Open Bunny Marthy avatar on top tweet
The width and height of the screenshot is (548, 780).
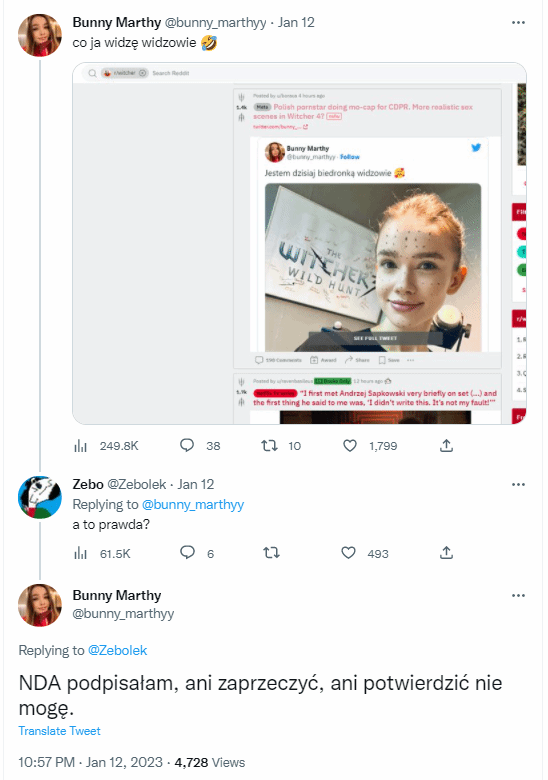point(40,35)
